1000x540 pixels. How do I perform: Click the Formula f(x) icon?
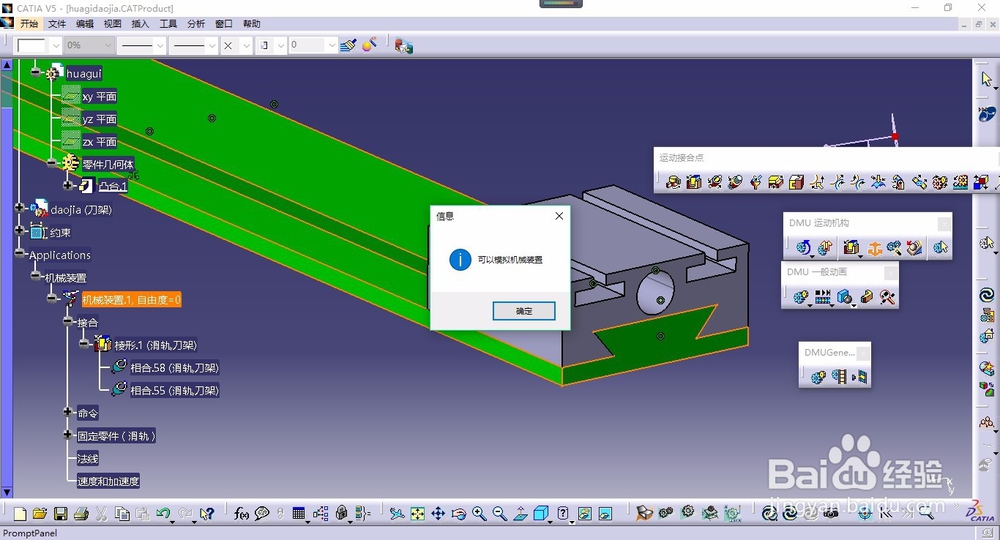tap(241, 513)
